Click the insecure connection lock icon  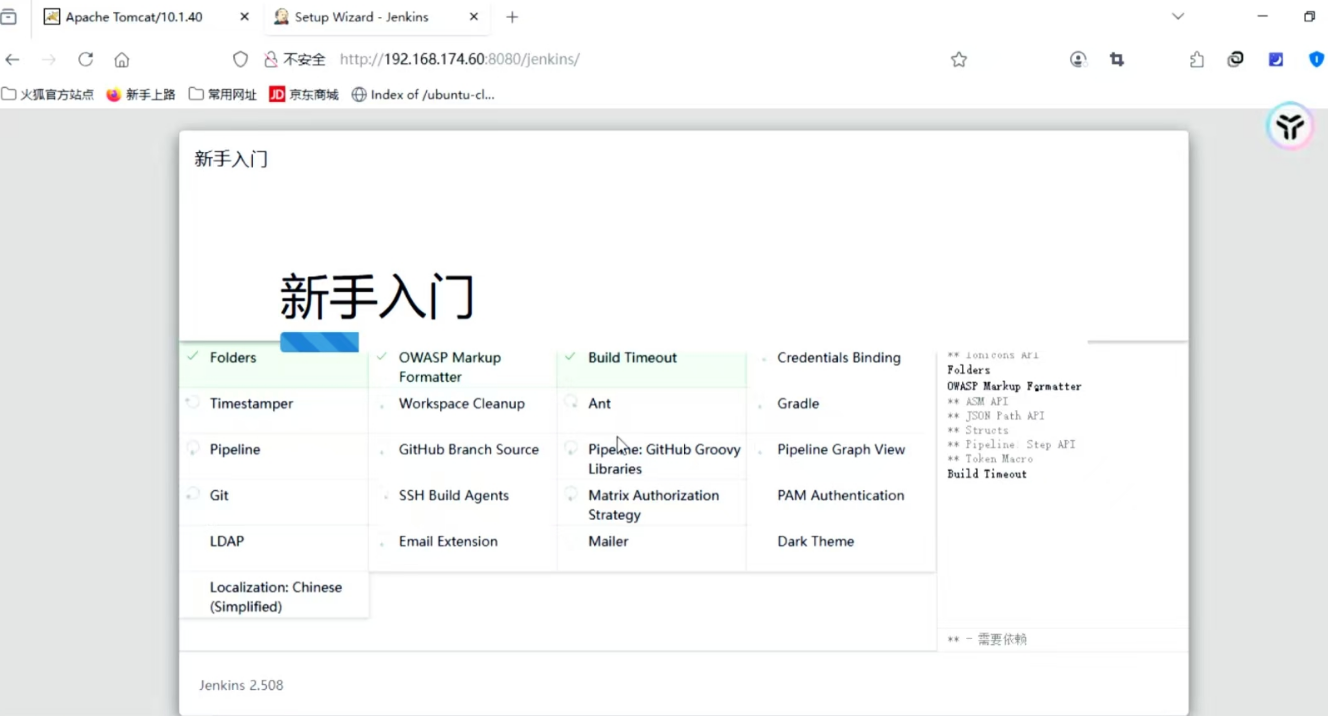[270, 60]
